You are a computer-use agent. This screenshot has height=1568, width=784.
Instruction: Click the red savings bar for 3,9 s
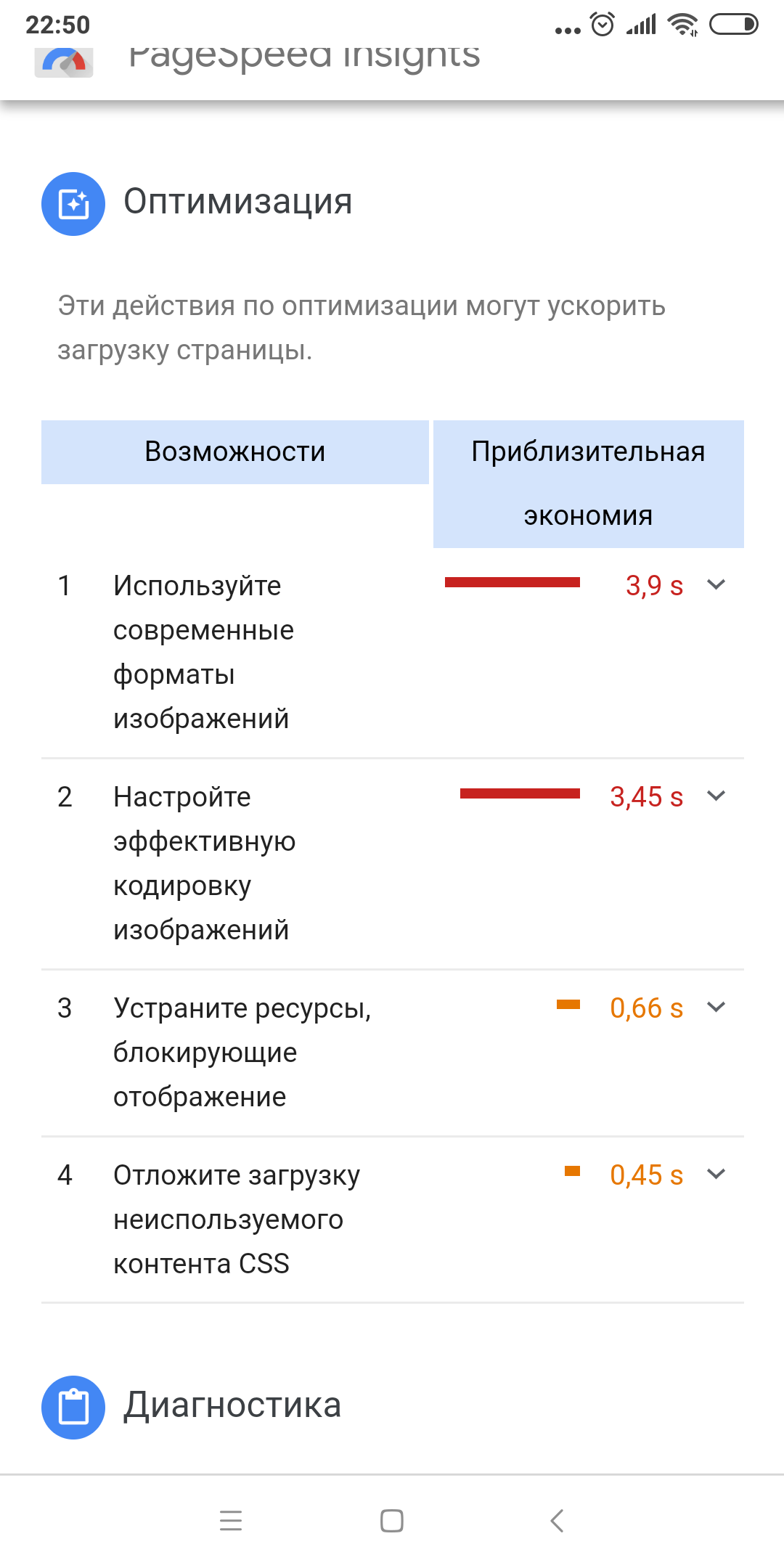click(x=512, y=582)
